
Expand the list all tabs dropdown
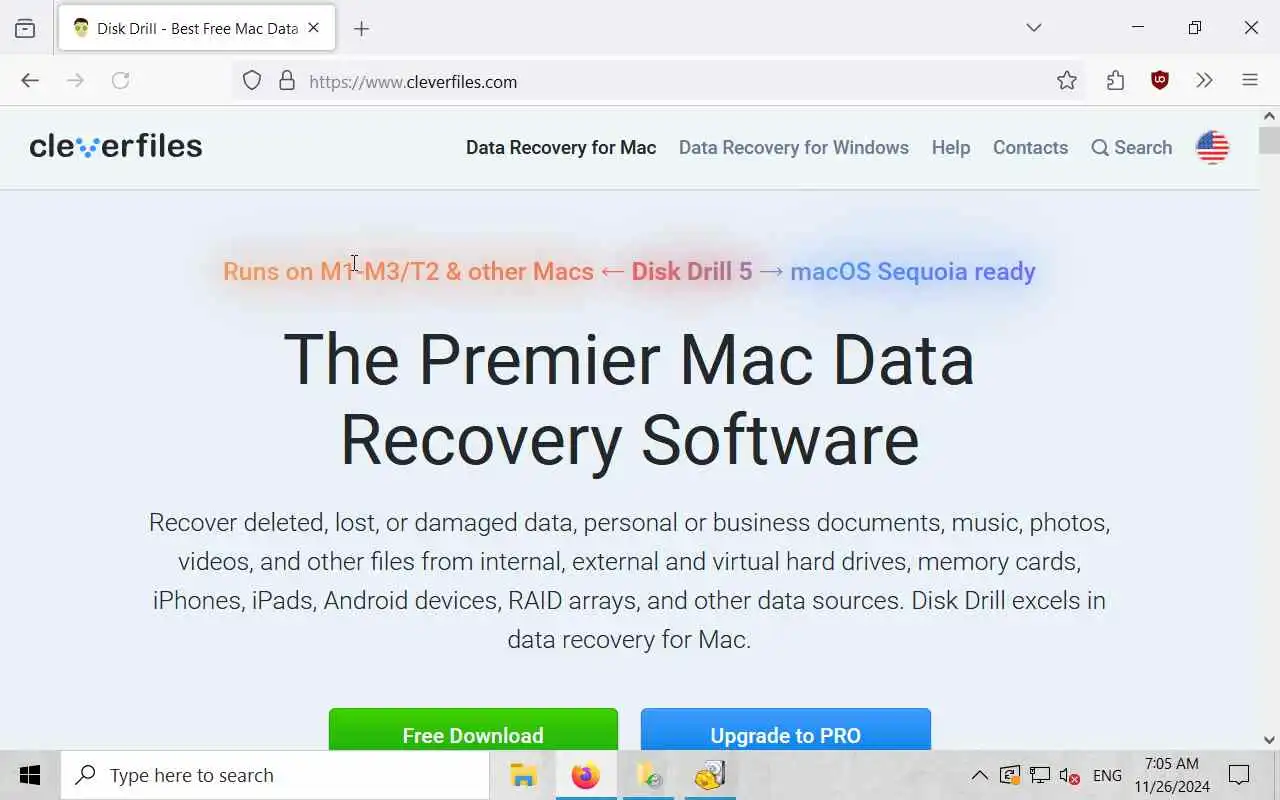[1034, 28]
